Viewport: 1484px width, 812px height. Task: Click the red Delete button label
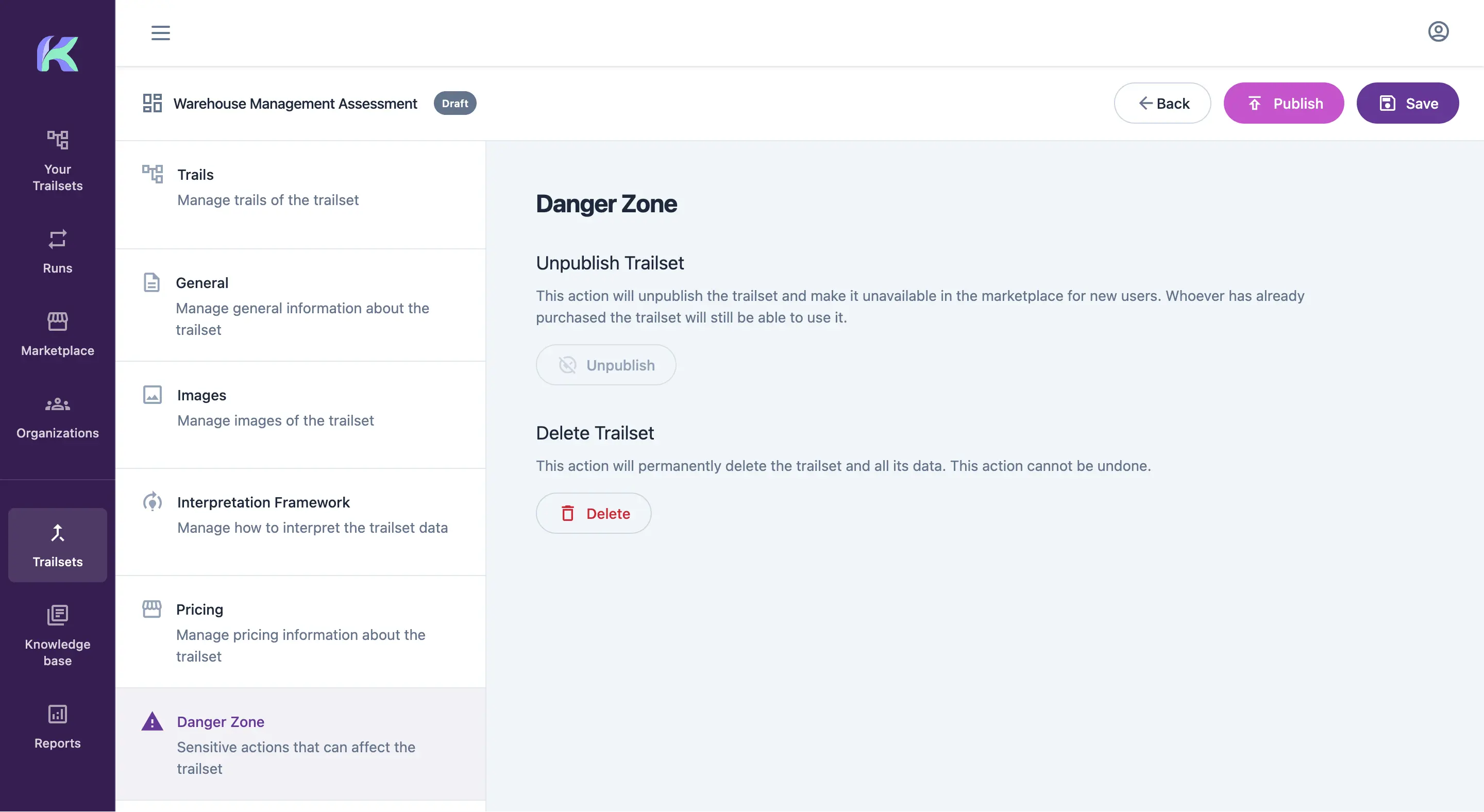608,513
